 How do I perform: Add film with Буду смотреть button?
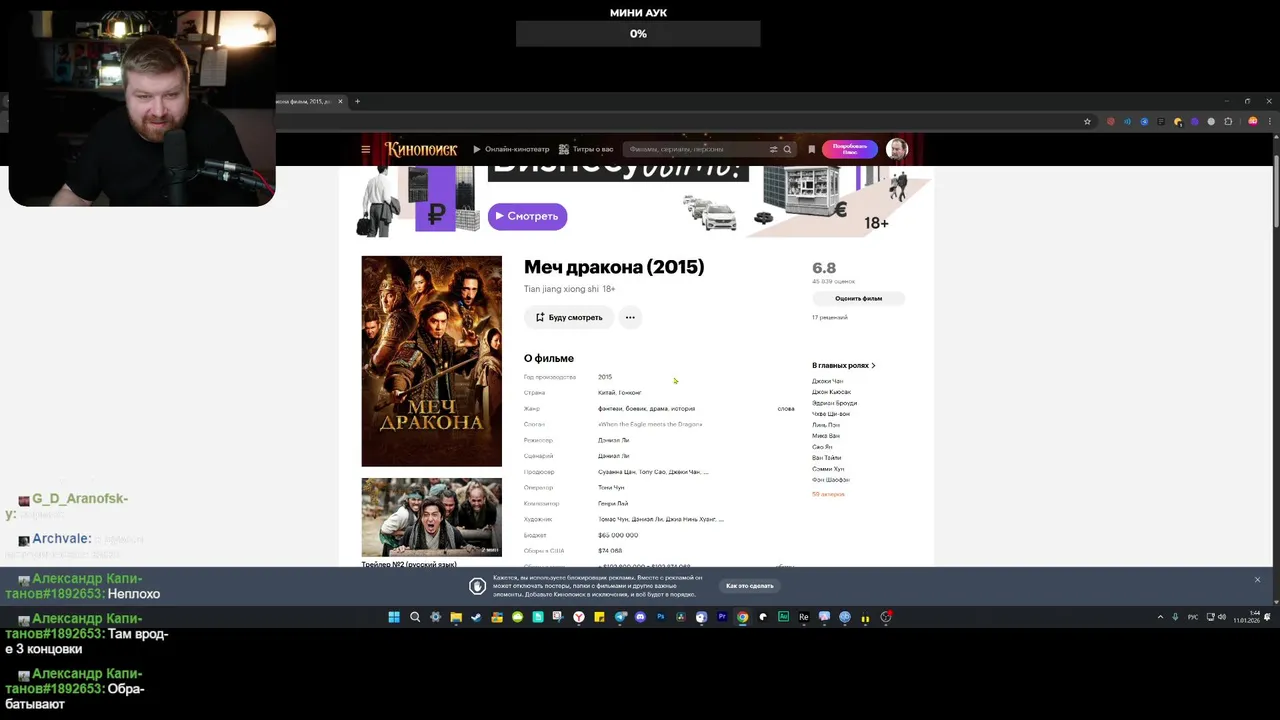pyautogui.click(x=569, y=317)
